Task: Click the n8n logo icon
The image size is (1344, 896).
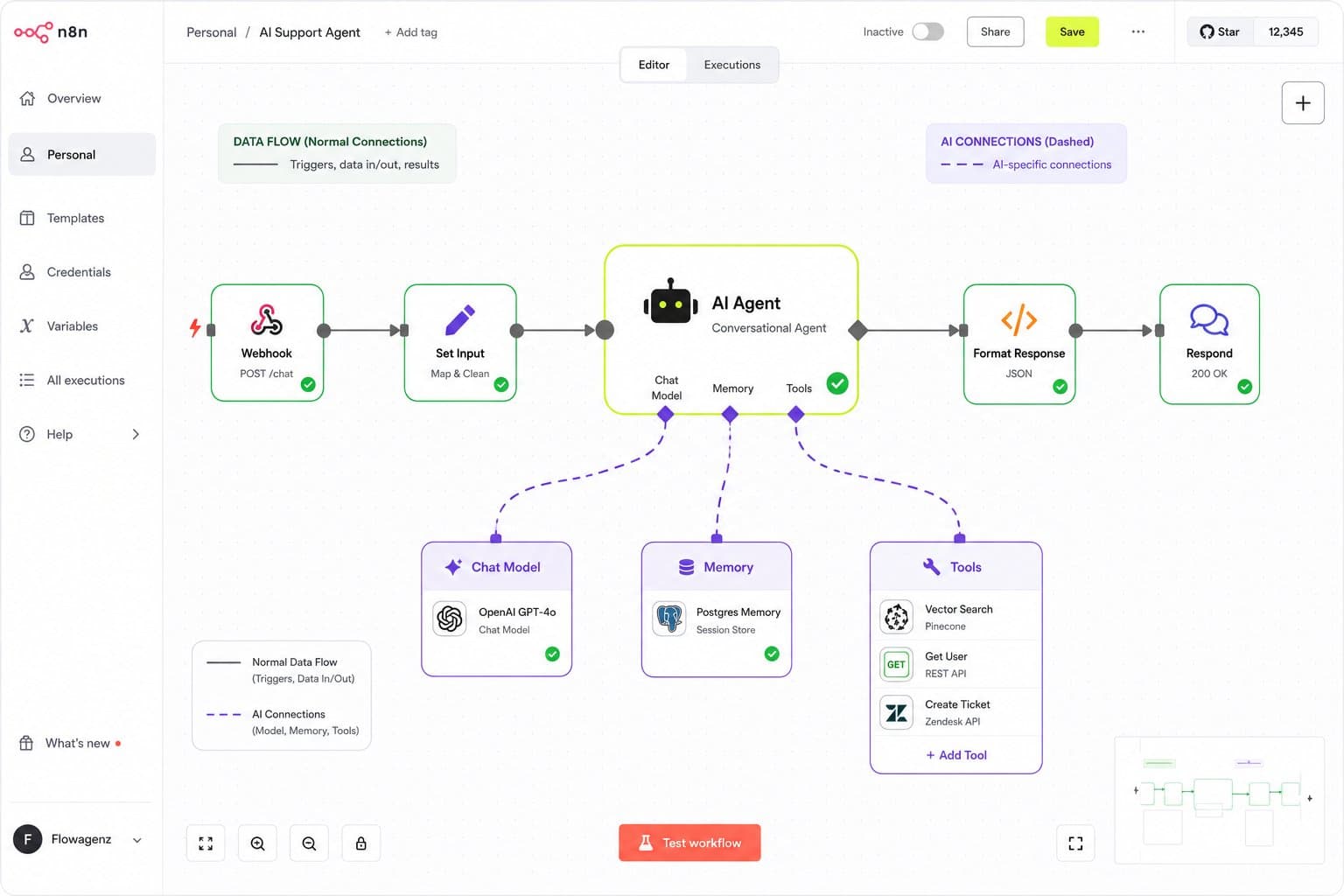Action: (33, 32)
